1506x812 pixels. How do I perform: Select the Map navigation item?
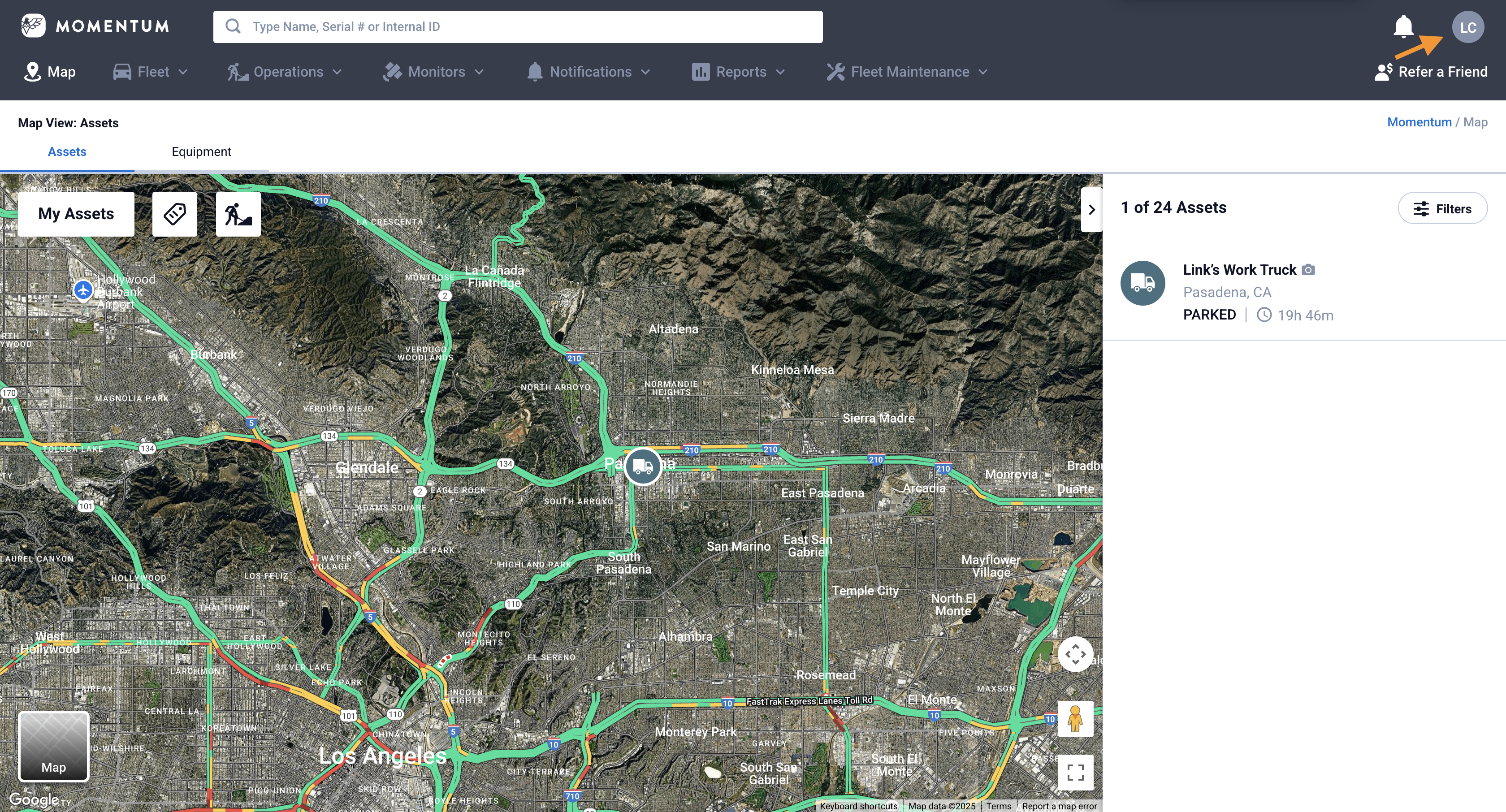(50, 72)
